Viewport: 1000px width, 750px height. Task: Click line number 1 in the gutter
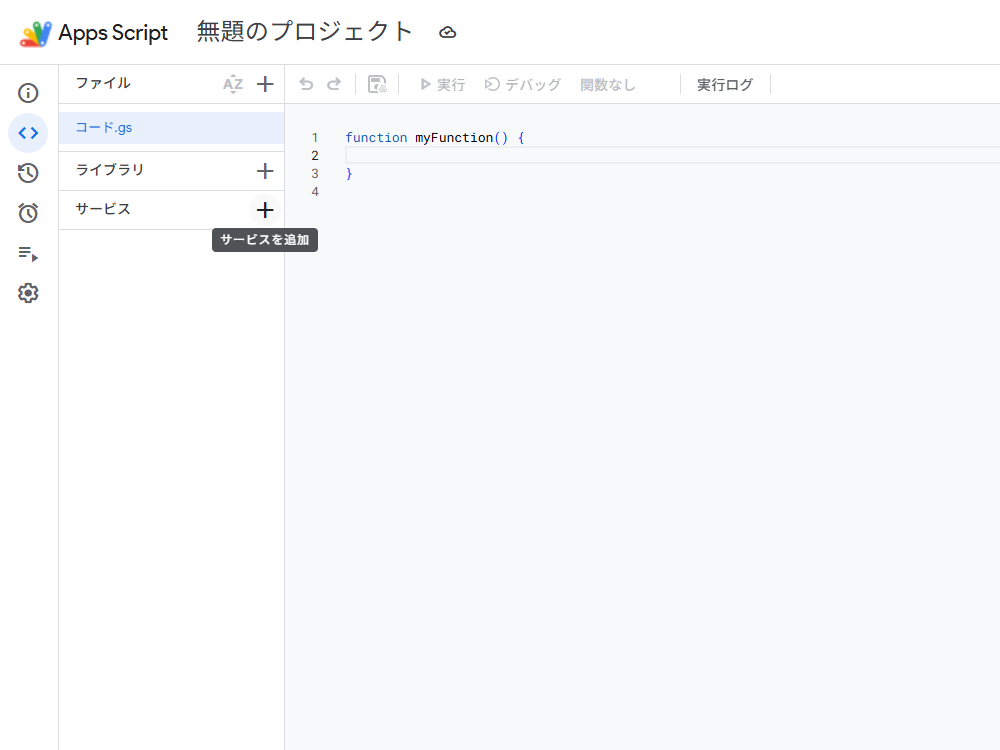pos(314,137)
